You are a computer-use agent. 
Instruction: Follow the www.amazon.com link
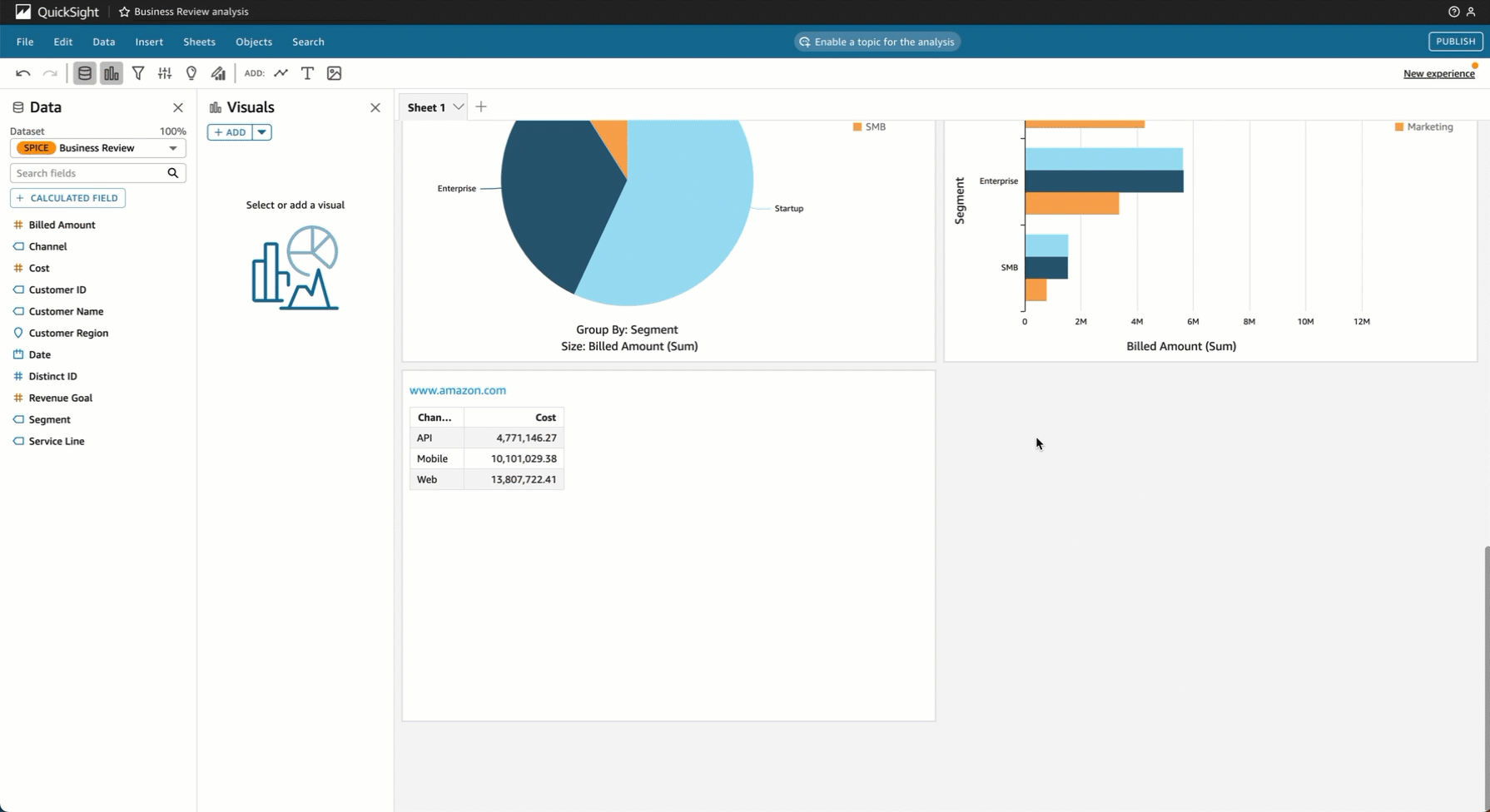(458, 390)
